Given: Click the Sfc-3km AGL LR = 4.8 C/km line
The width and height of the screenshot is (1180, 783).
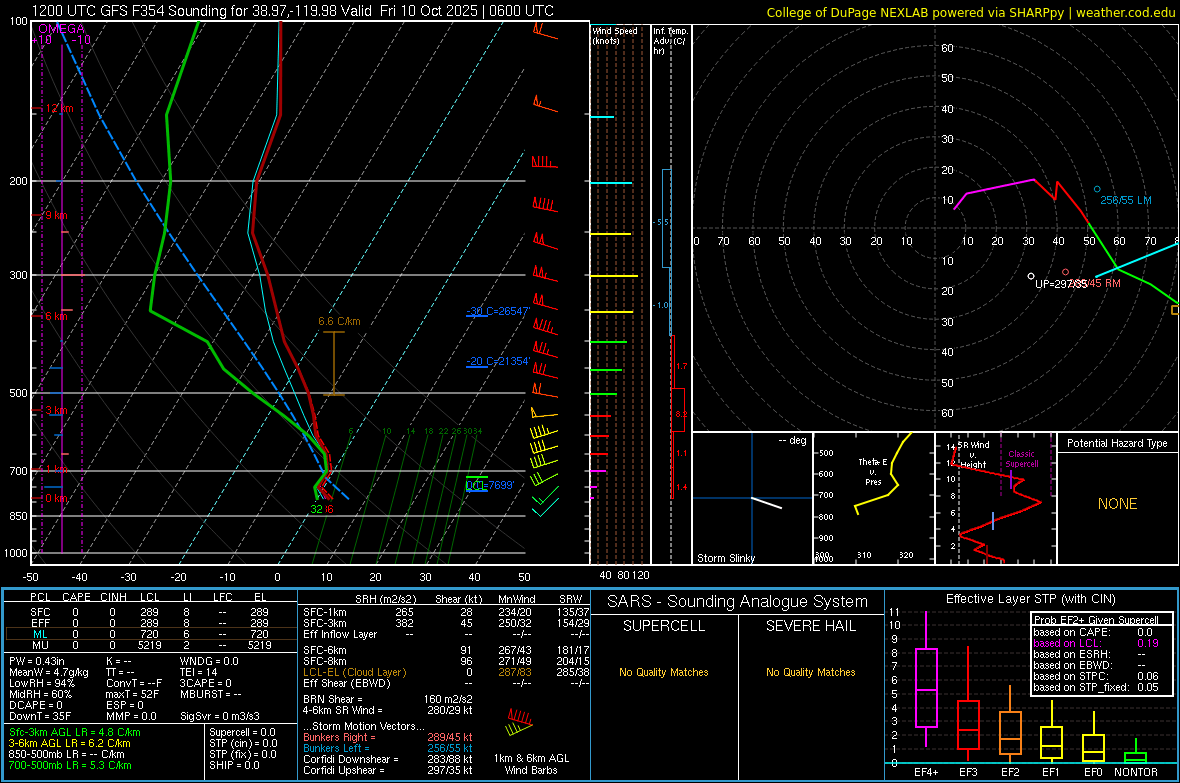Looking at the screenshot, I should [x=75, y=733].
